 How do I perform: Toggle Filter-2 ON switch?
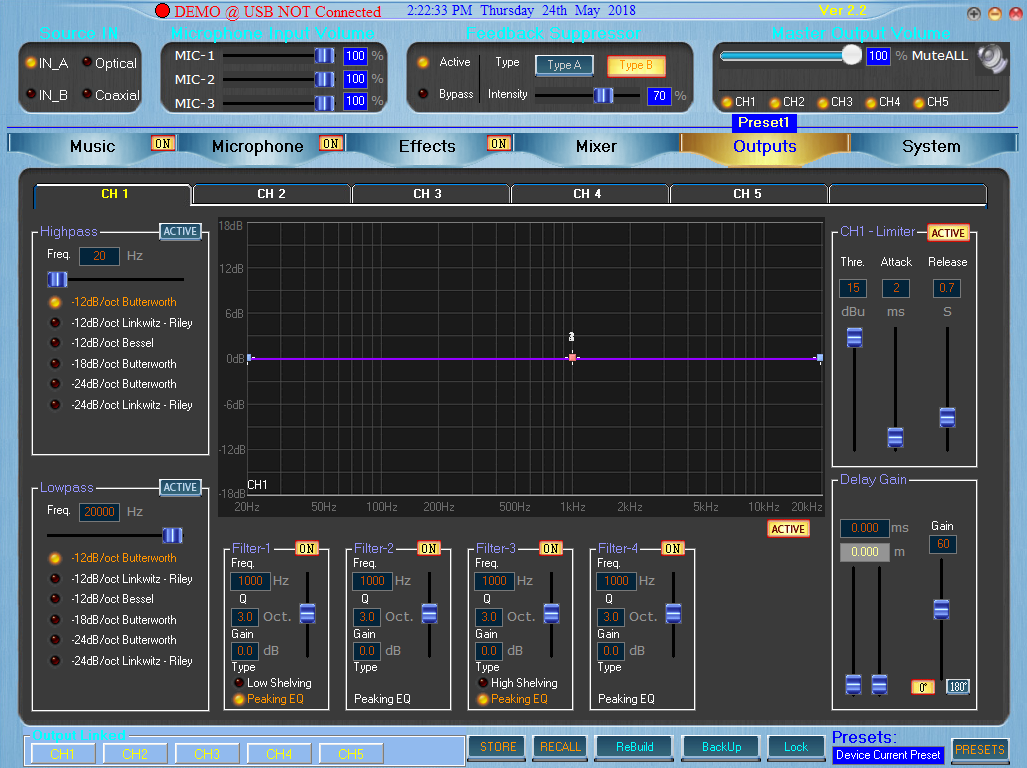click(429, 549)
